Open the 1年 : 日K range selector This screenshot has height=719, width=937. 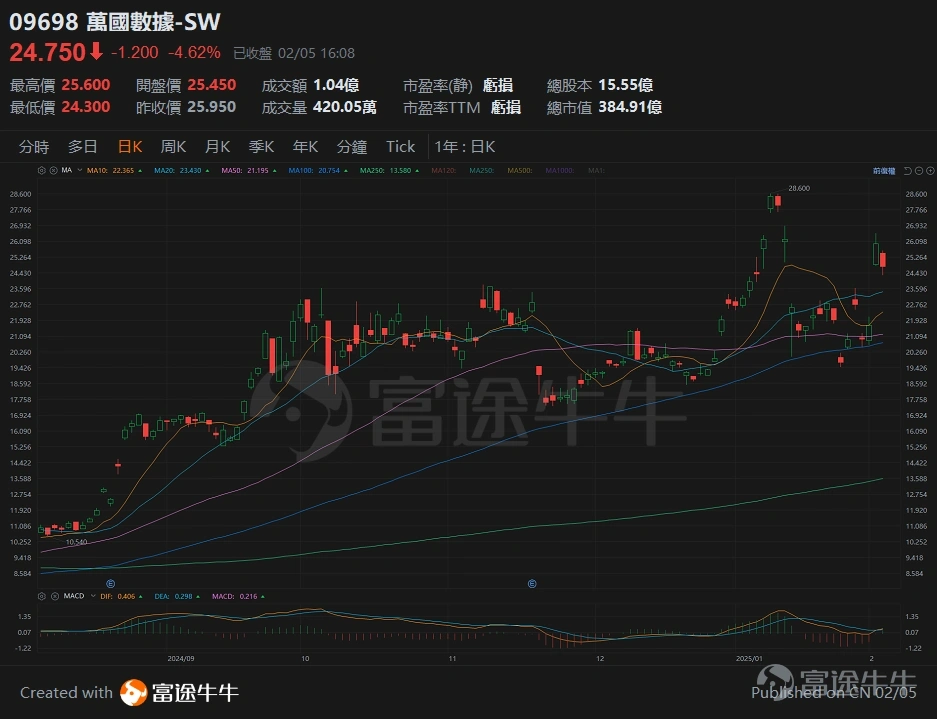[465, 147]
